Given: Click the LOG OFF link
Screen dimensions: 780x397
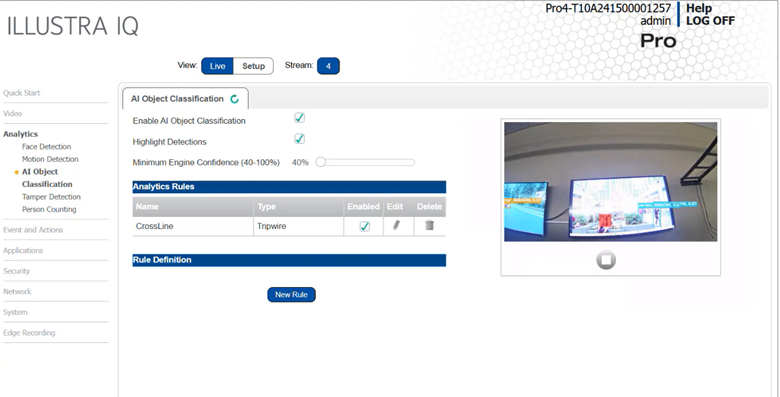Looking at the screenshot, I should tap(710, 21).
